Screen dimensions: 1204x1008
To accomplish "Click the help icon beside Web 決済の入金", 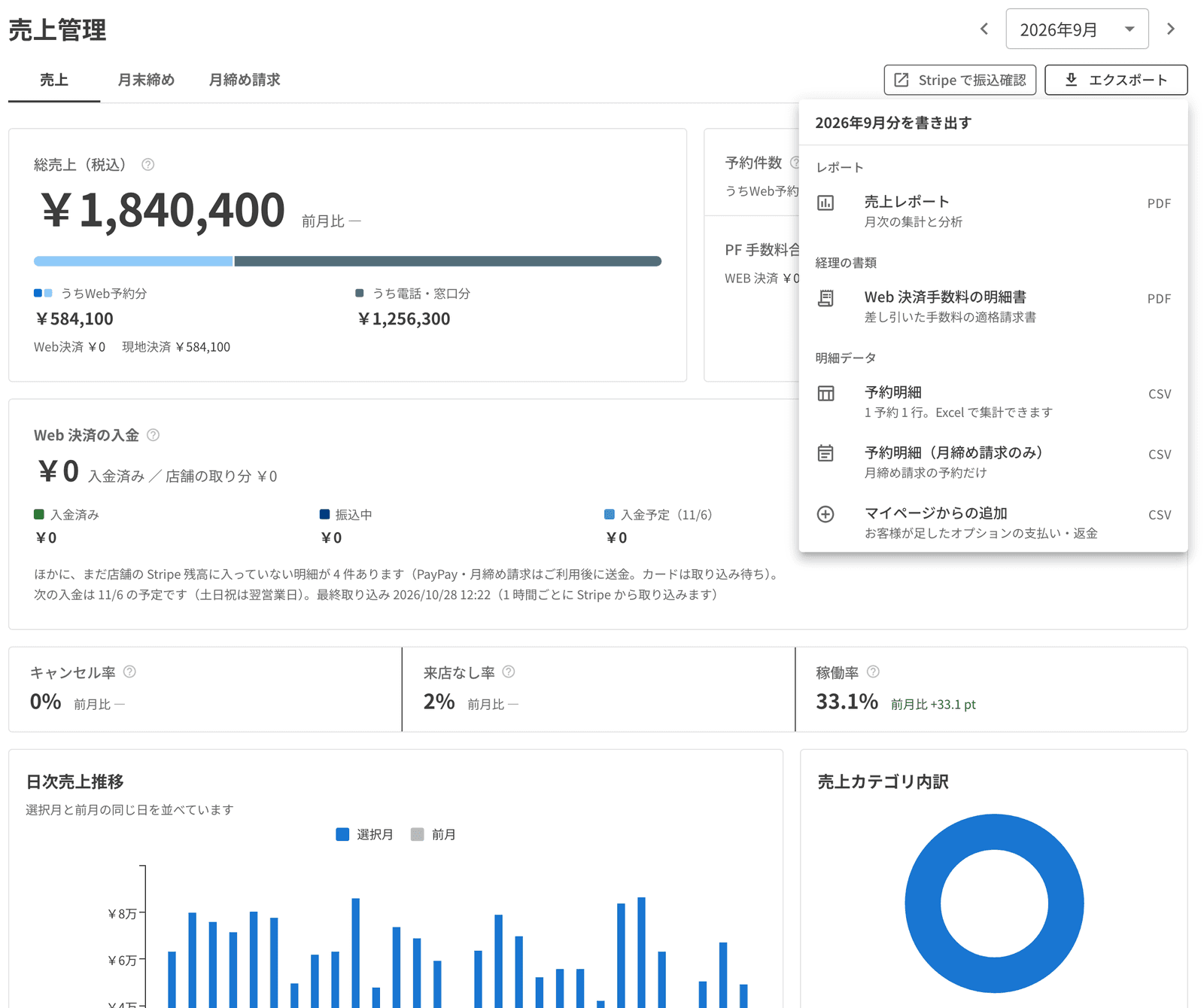I will click(154, 434).
